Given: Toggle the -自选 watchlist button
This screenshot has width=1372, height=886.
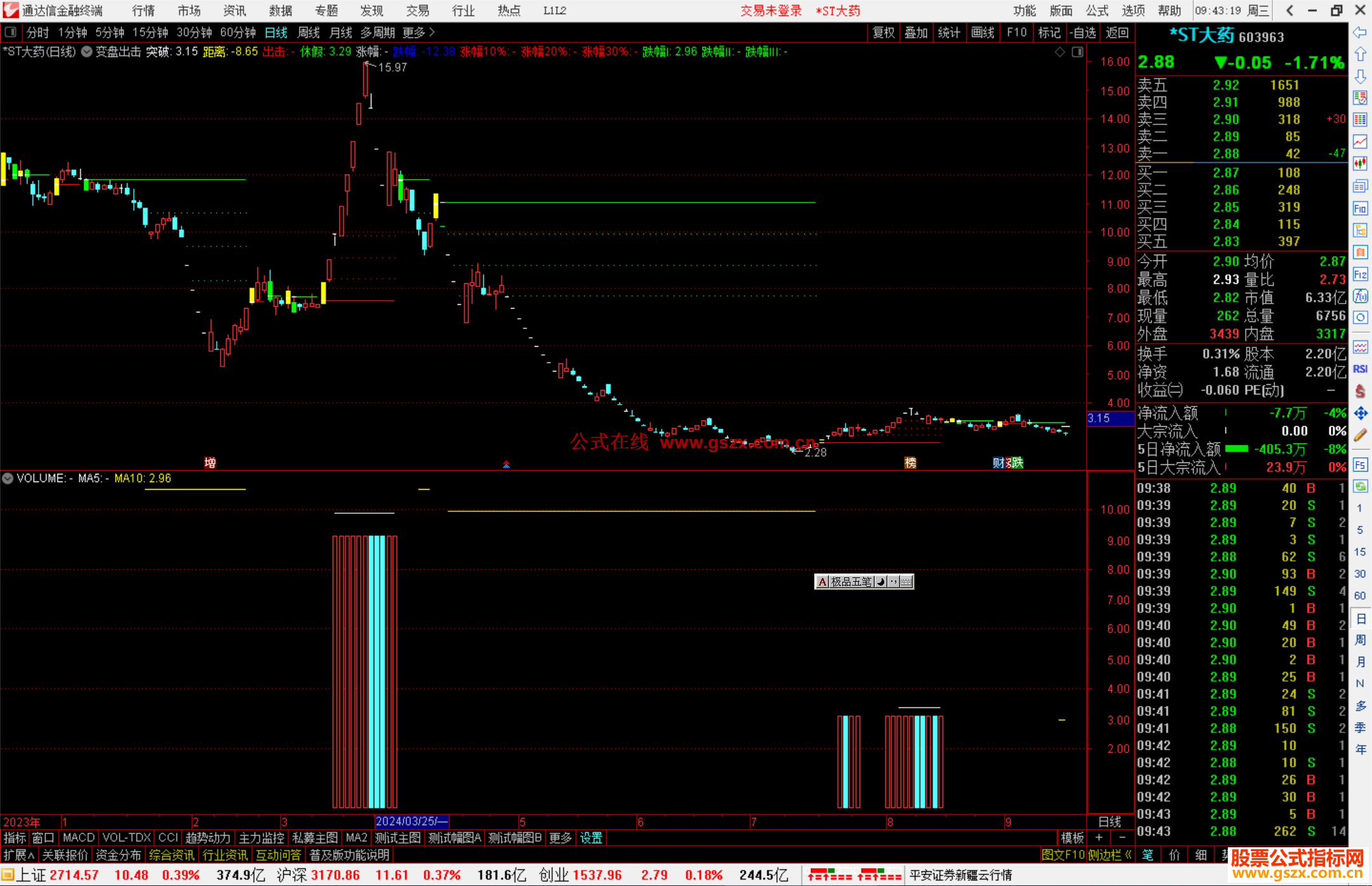Looking at the screenshot, I should (1083, 32).
